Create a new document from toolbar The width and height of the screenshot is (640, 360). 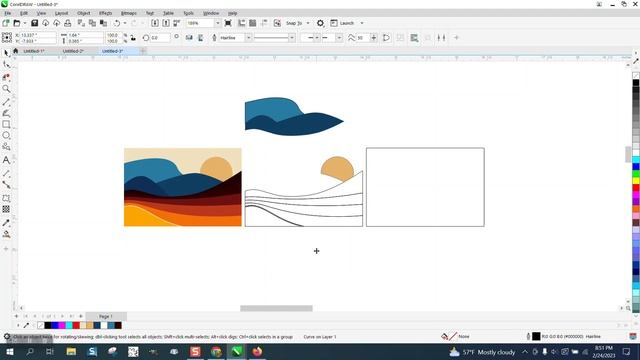pos(6,23)
